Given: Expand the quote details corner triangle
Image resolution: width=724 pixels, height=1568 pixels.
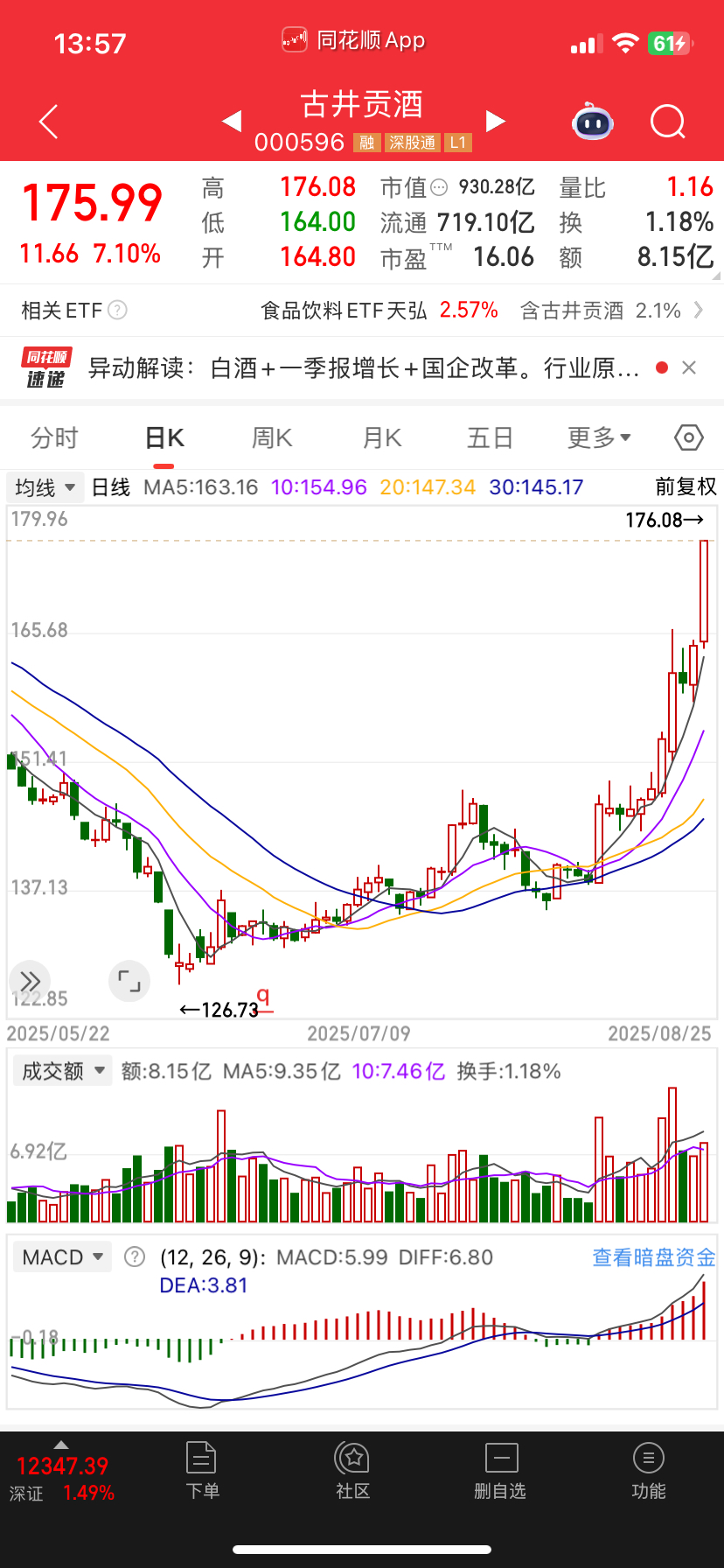Looking at the screenshot, I should tap(717, 276).
